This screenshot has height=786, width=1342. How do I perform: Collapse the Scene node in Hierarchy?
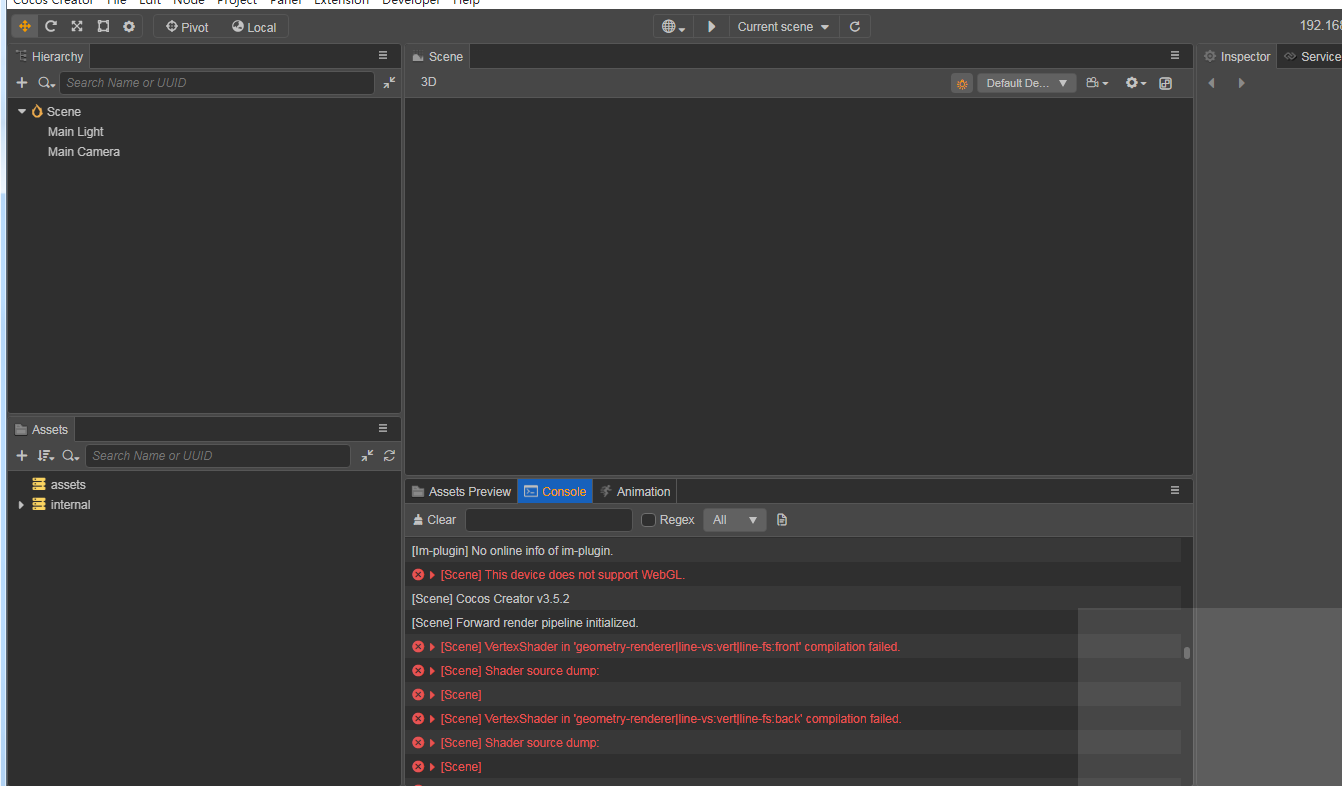tap(22, 111)
